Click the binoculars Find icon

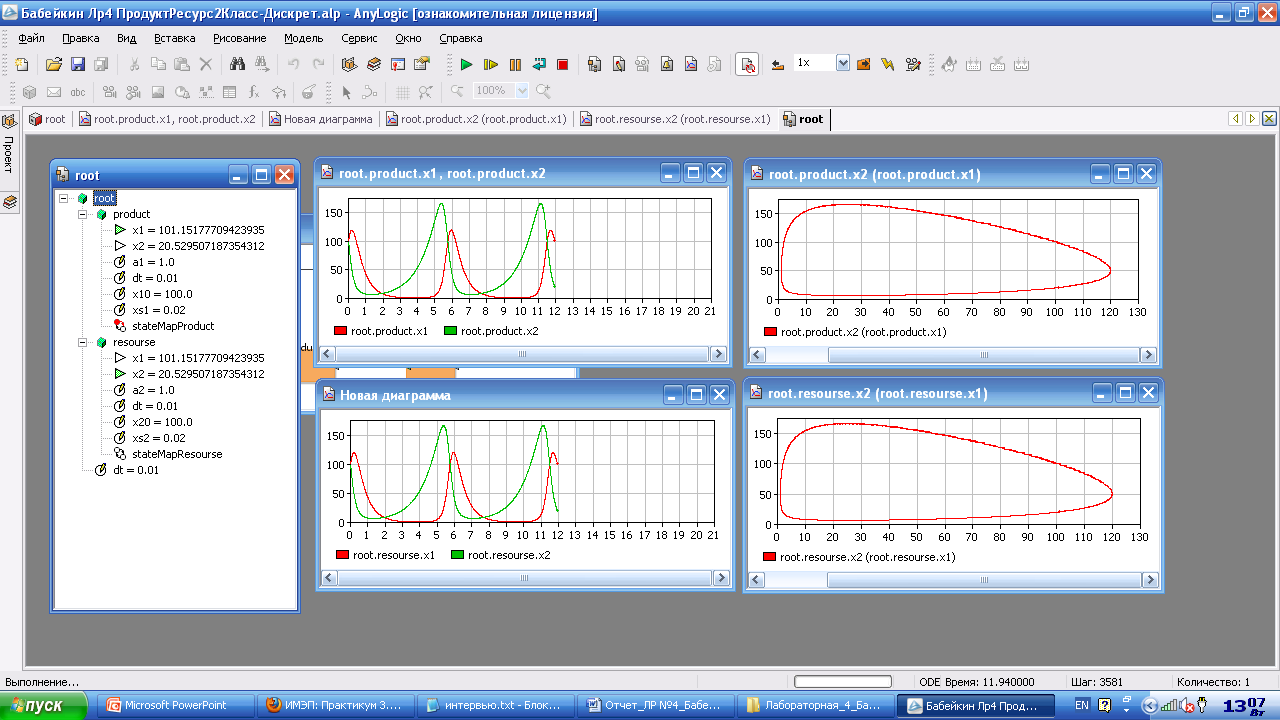click(238, 64)
